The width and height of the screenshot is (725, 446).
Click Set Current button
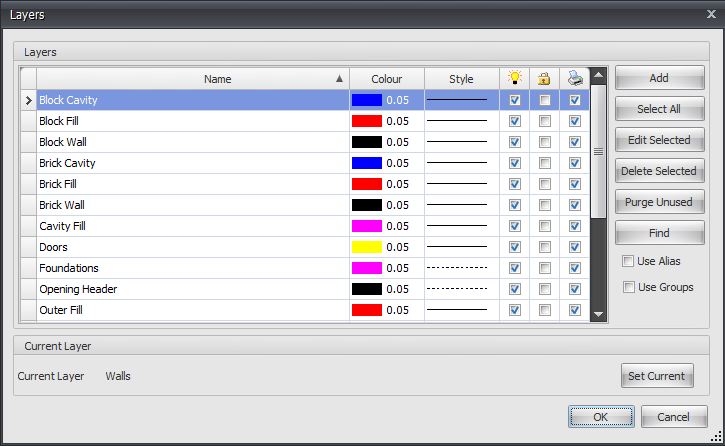pyautogui.click(x=657, y=376)
